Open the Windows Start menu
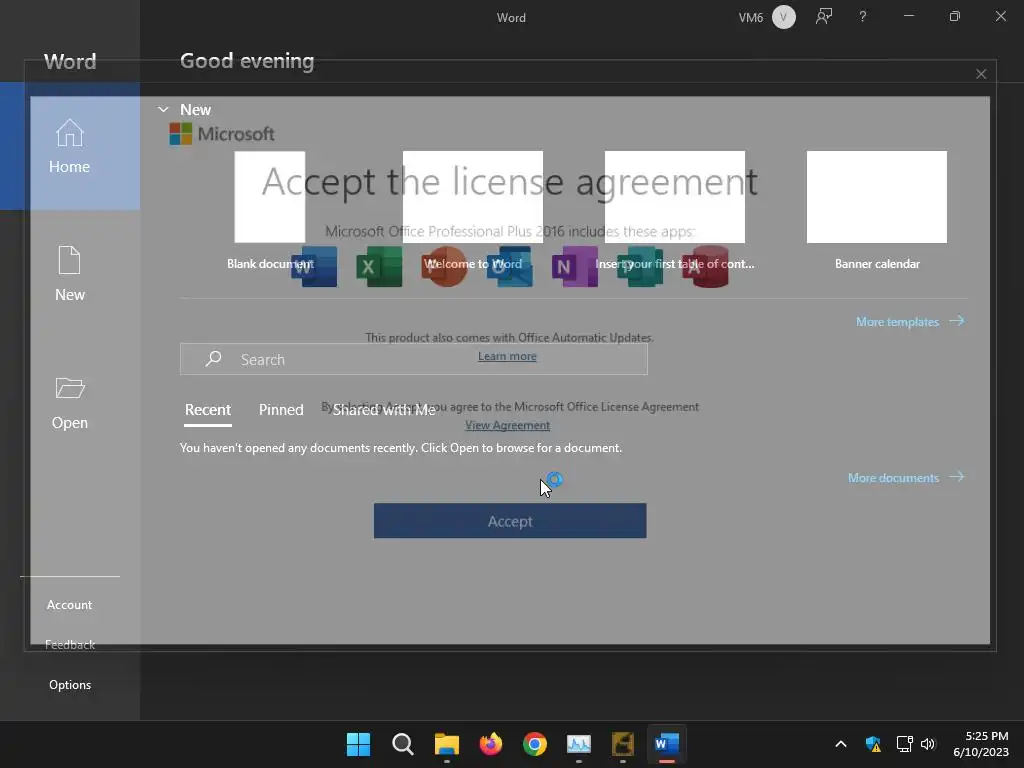The height and width of the screenshot is (768, 1024). (358, 744)
